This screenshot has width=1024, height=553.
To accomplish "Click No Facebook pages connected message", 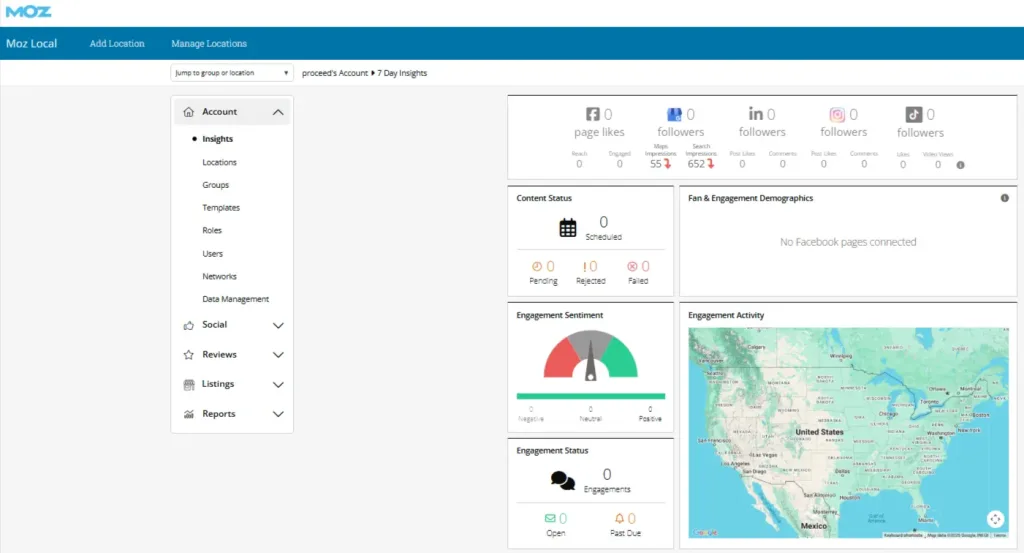I will 848,242.
